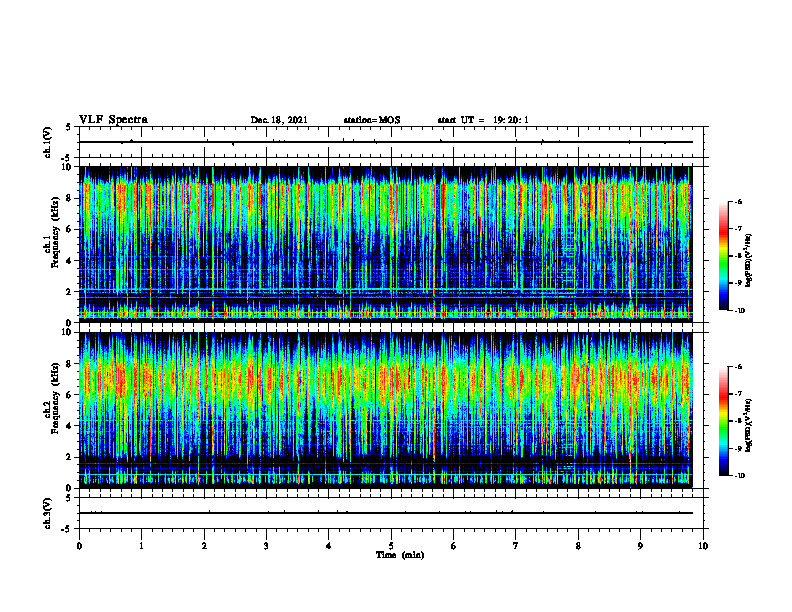Click time axis tick label "1"
792x612 pixels.
pos(141,546)
